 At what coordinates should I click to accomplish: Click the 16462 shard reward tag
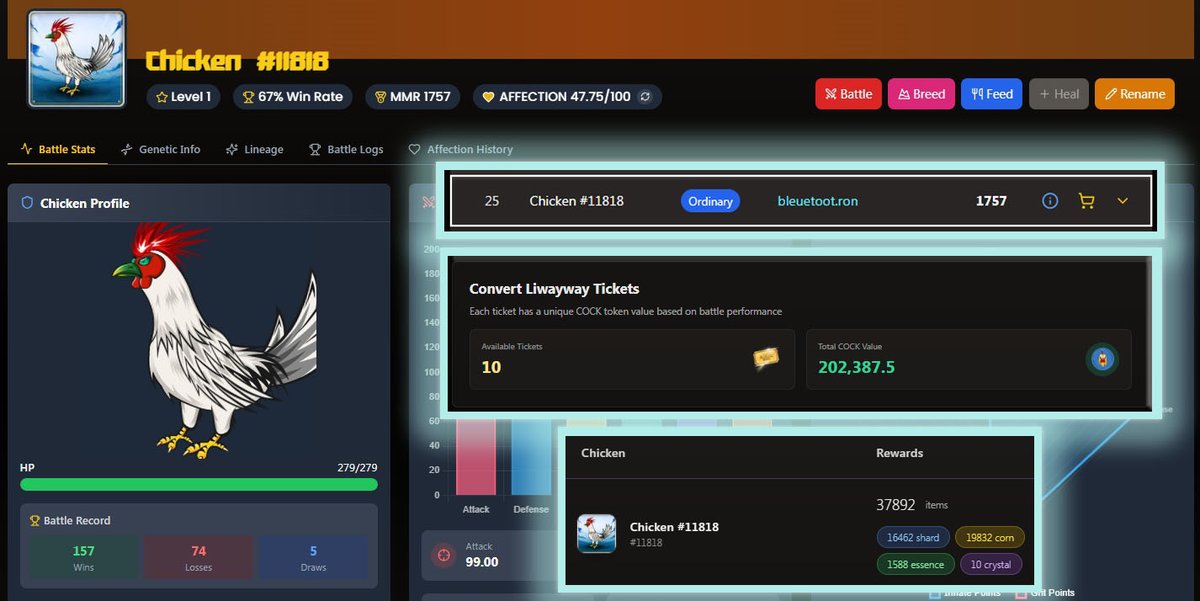pyautogui.click(x=914, y=537)
